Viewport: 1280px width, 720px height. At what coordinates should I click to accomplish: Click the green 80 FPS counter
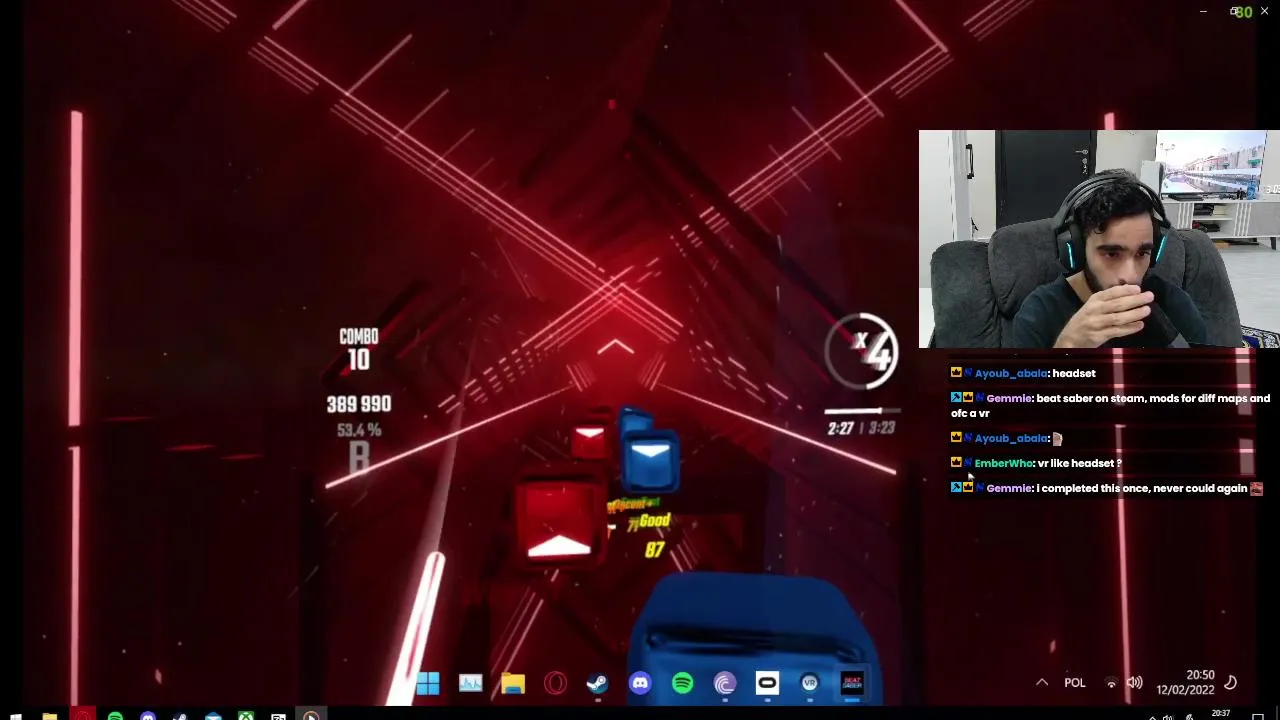1243,12
